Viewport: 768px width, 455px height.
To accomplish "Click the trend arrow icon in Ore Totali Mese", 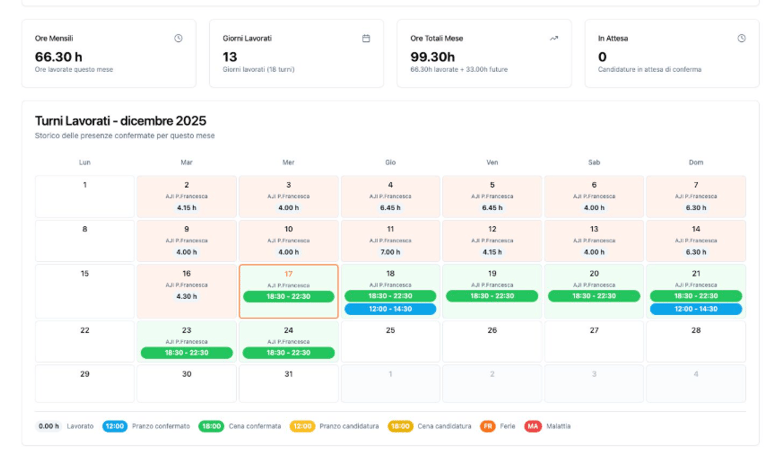I will pos(554,38).
